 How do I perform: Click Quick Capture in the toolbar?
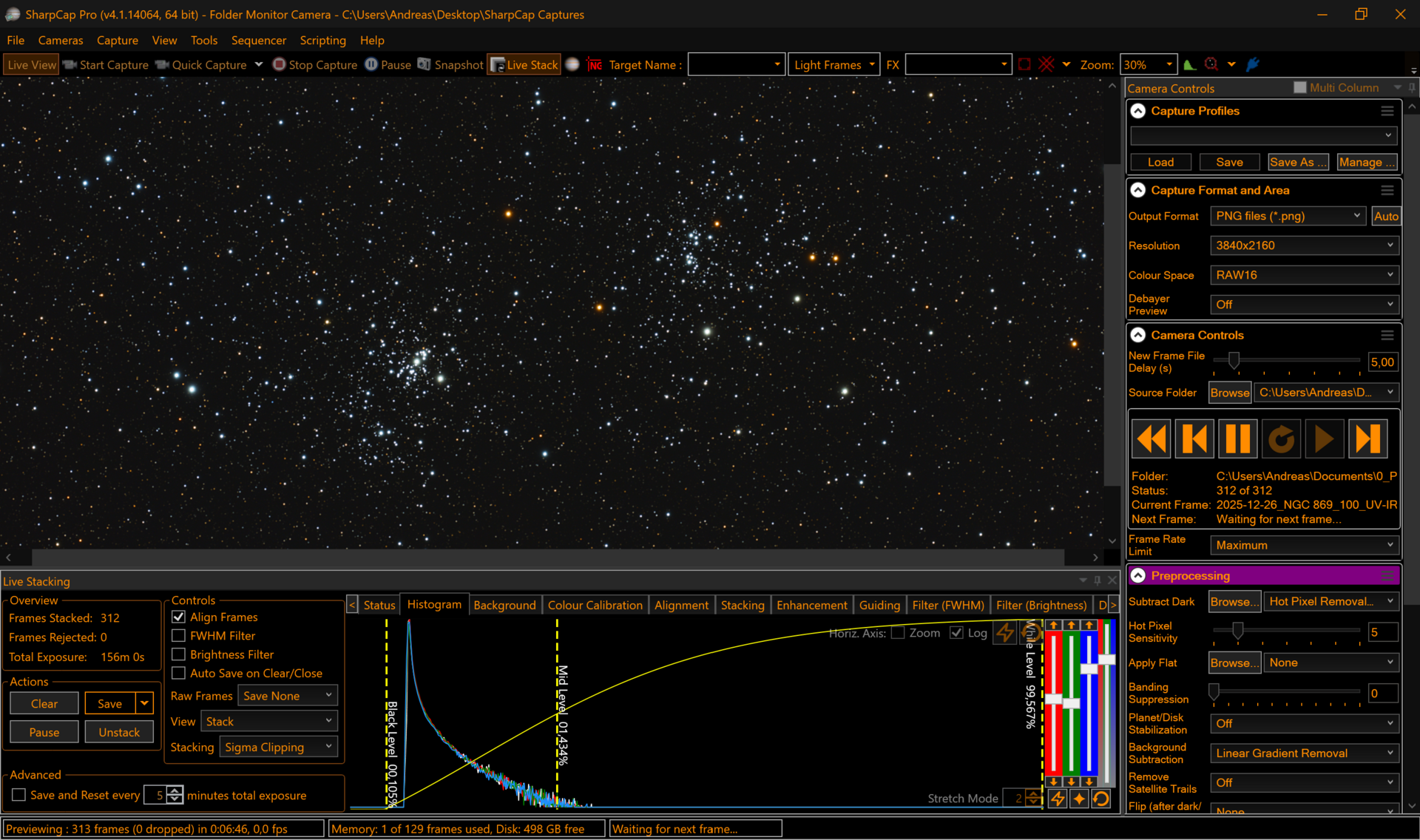201,65
